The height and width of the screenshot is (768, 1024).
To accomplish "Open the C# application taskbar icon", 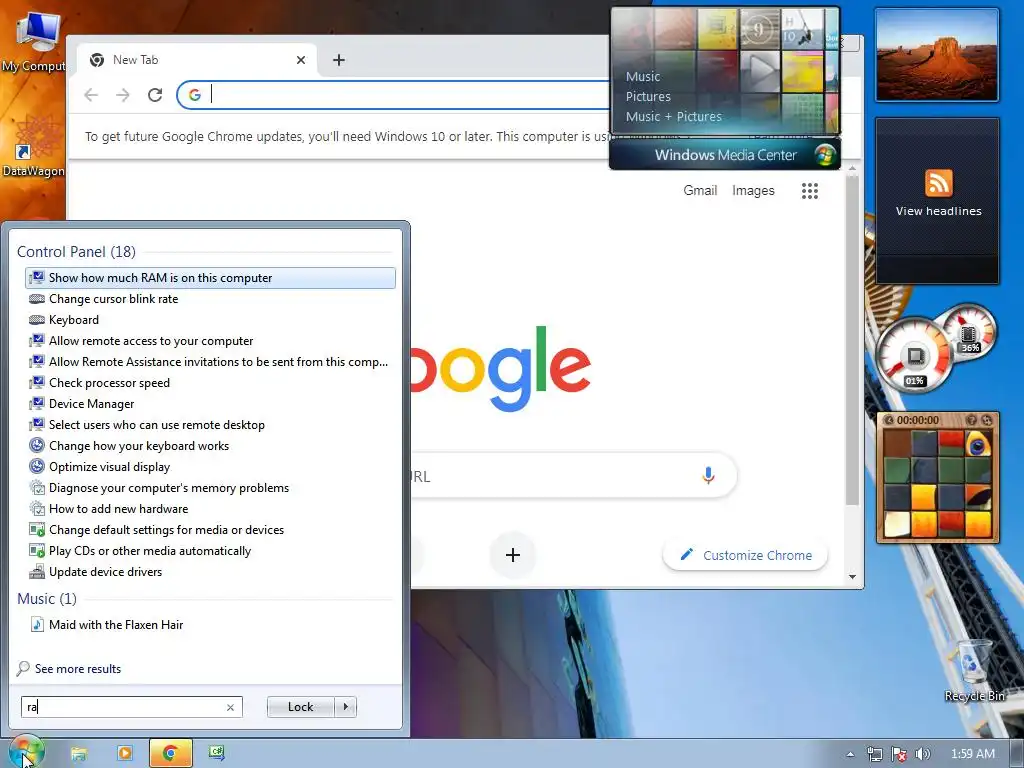I will 217,754.
